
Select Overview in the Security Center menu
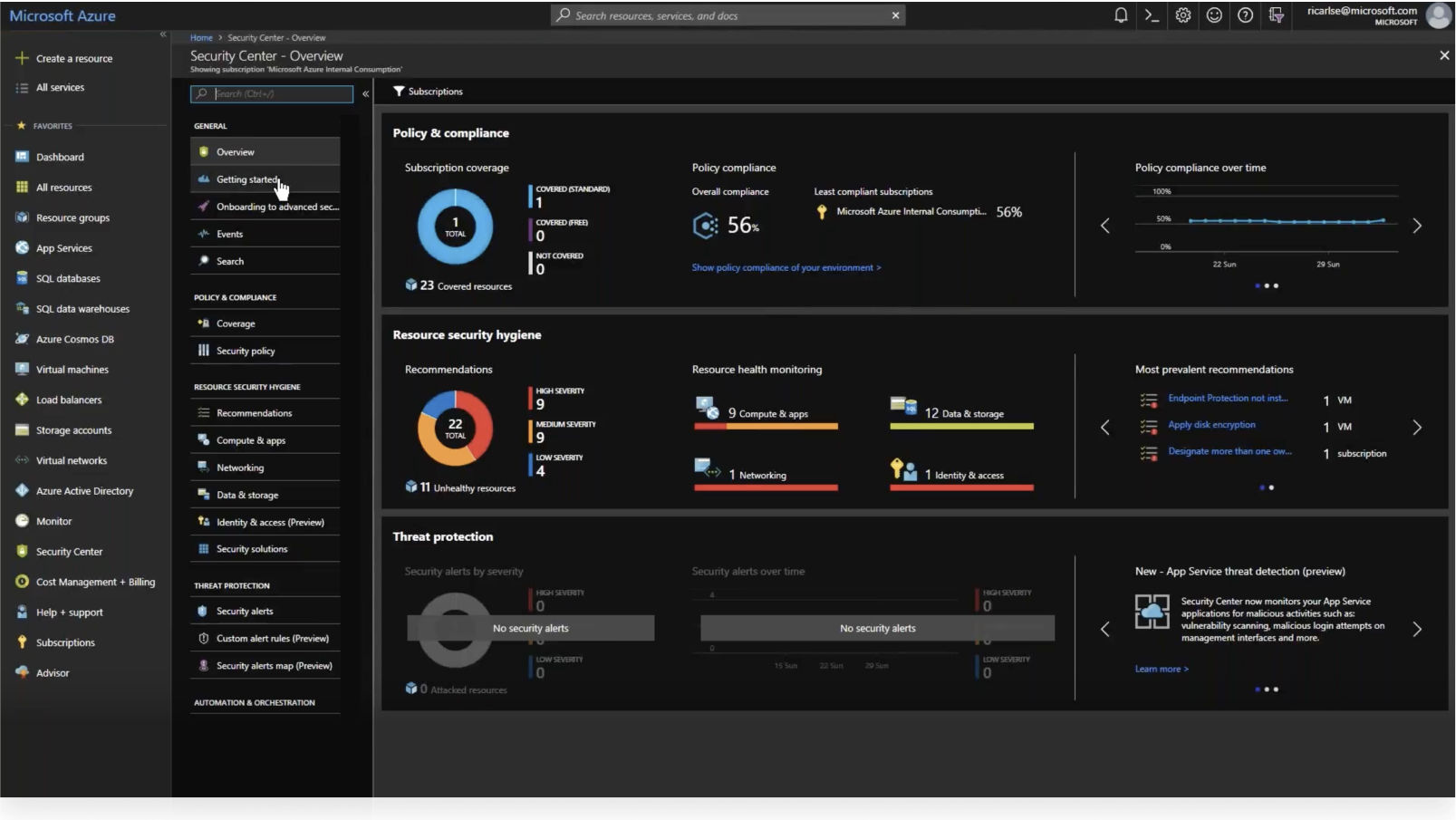tap(265, 152)
